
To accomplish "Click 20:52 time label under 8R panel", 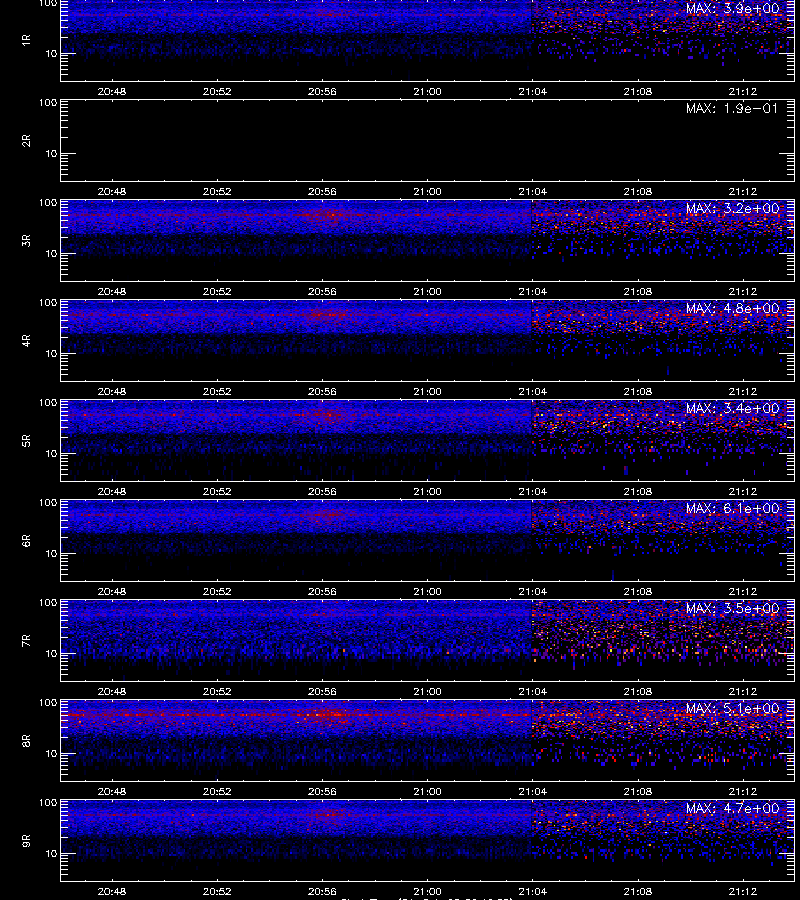I will (x=217, y=792).
